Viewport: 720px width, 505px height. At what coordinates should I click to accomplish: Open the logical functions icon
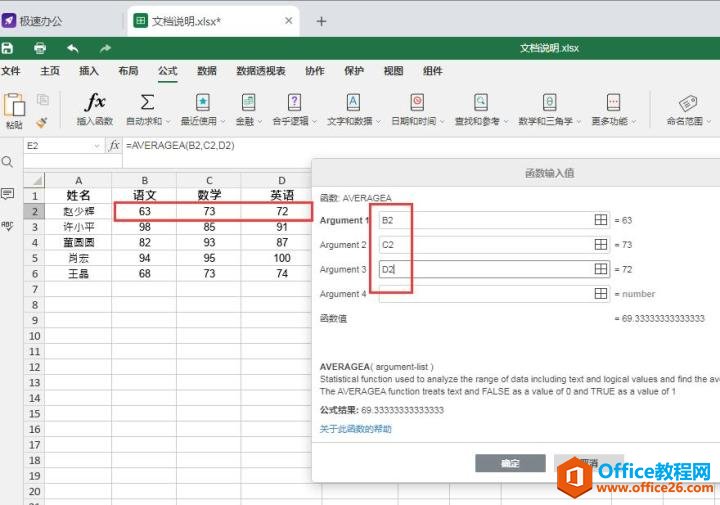pos(294,102)
